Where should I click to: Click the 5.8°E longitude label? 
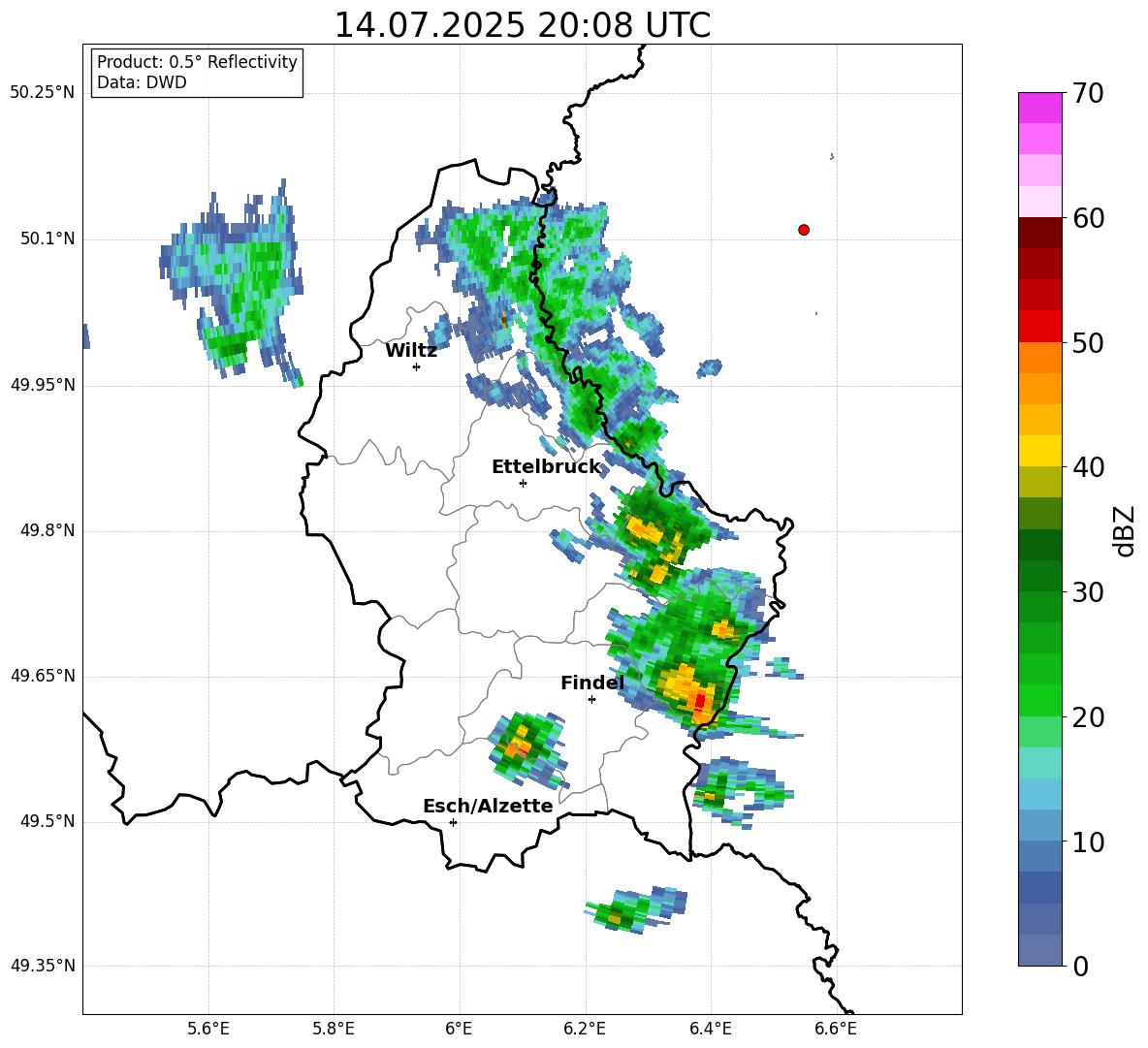[334, 1030]
